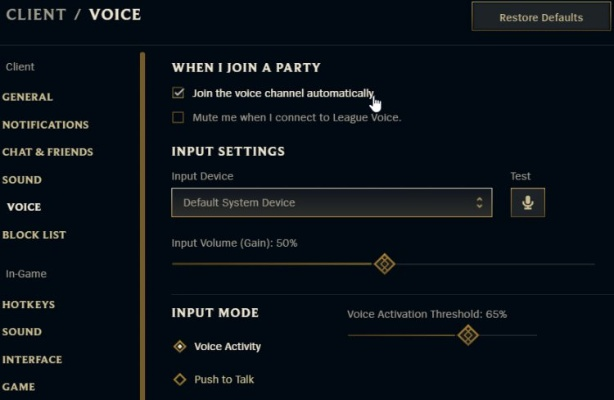Screen dimensions: 614x400
Task: Uncheck Join the voice channel automatically
Action: pyautogui.click(x=179, y=93)
